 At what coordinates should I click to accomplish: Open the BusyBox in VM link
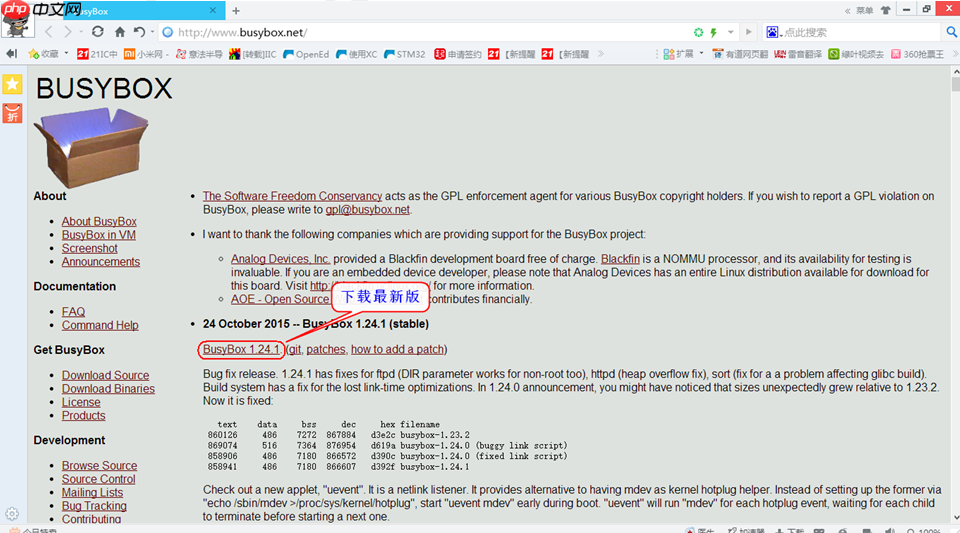click(x=99, y=235)
